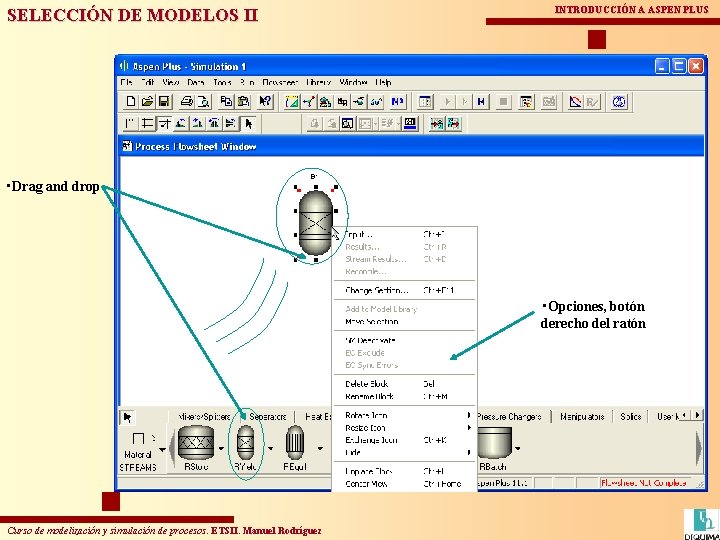Open the RStoic icon dropdown arrow
This screenshot has height=540, width=720.
(221, 449)
